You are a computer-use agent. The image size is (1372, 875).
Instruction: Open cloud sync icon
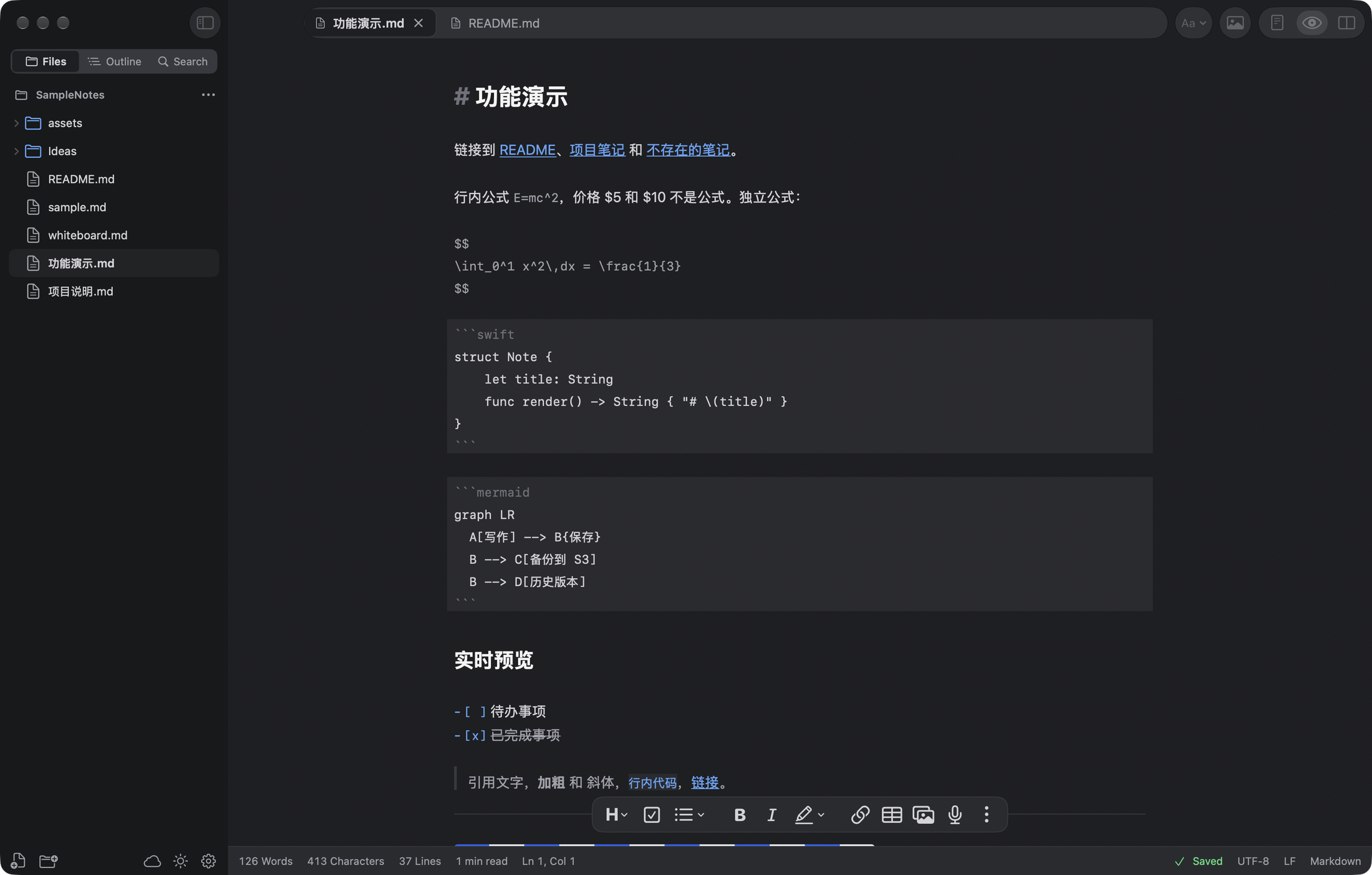click(152, 861)
